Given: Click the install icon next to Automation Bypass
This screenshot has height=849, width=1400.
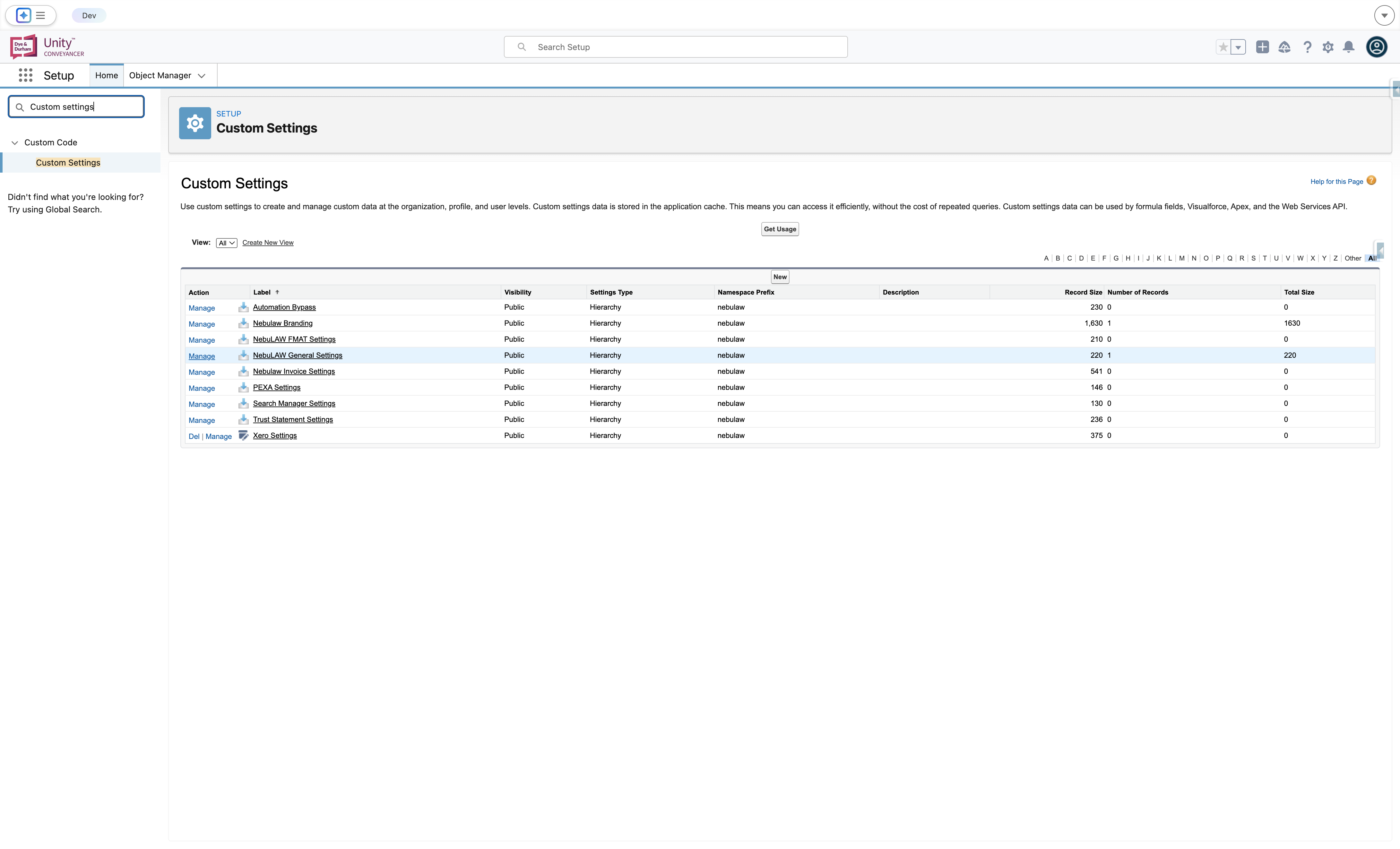Looking at the screenshot, I should click(243, 307).
